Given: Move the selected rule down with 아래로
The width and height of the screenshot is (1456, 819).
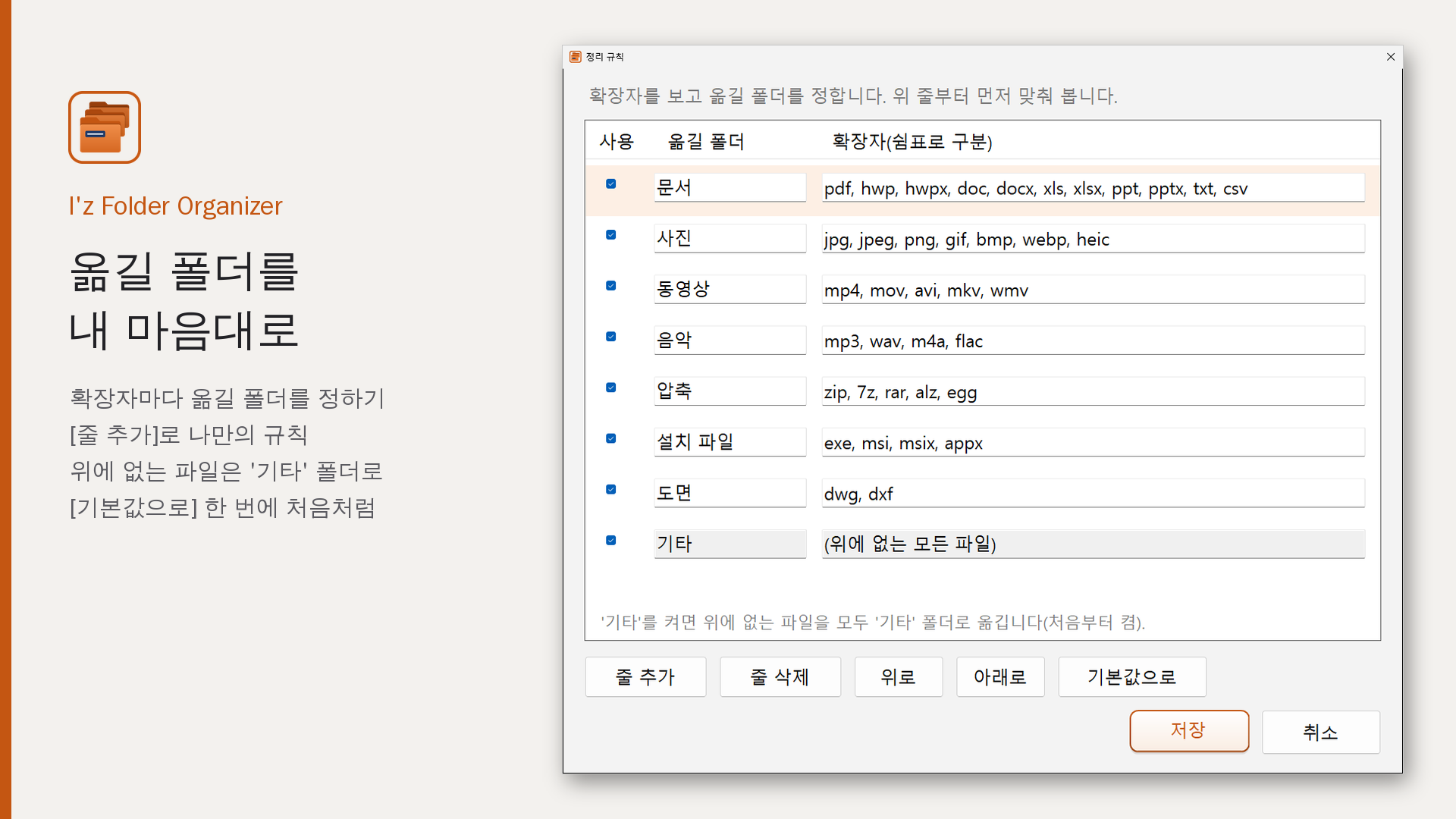Looking at the screenshot, I should (1000, 676).
